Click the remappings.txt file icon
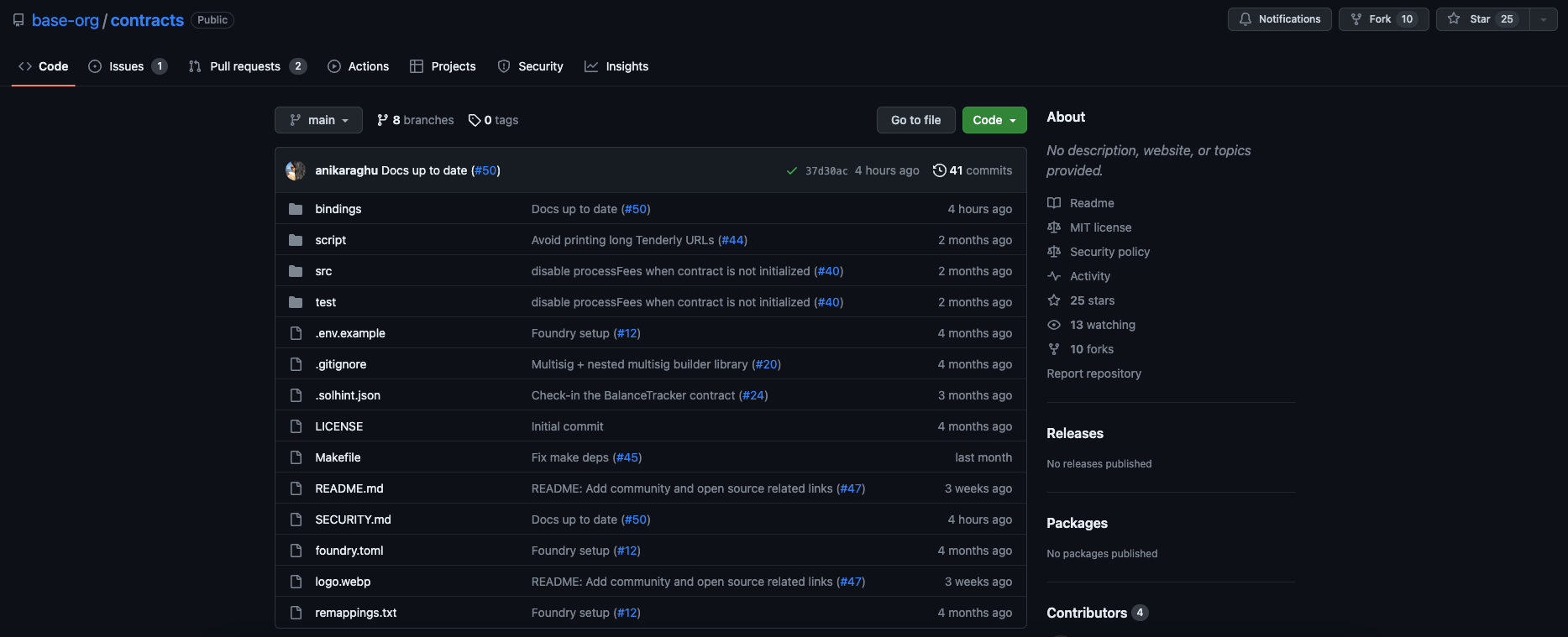Screen dimensions: 1568x637 (x=296, y=613)
